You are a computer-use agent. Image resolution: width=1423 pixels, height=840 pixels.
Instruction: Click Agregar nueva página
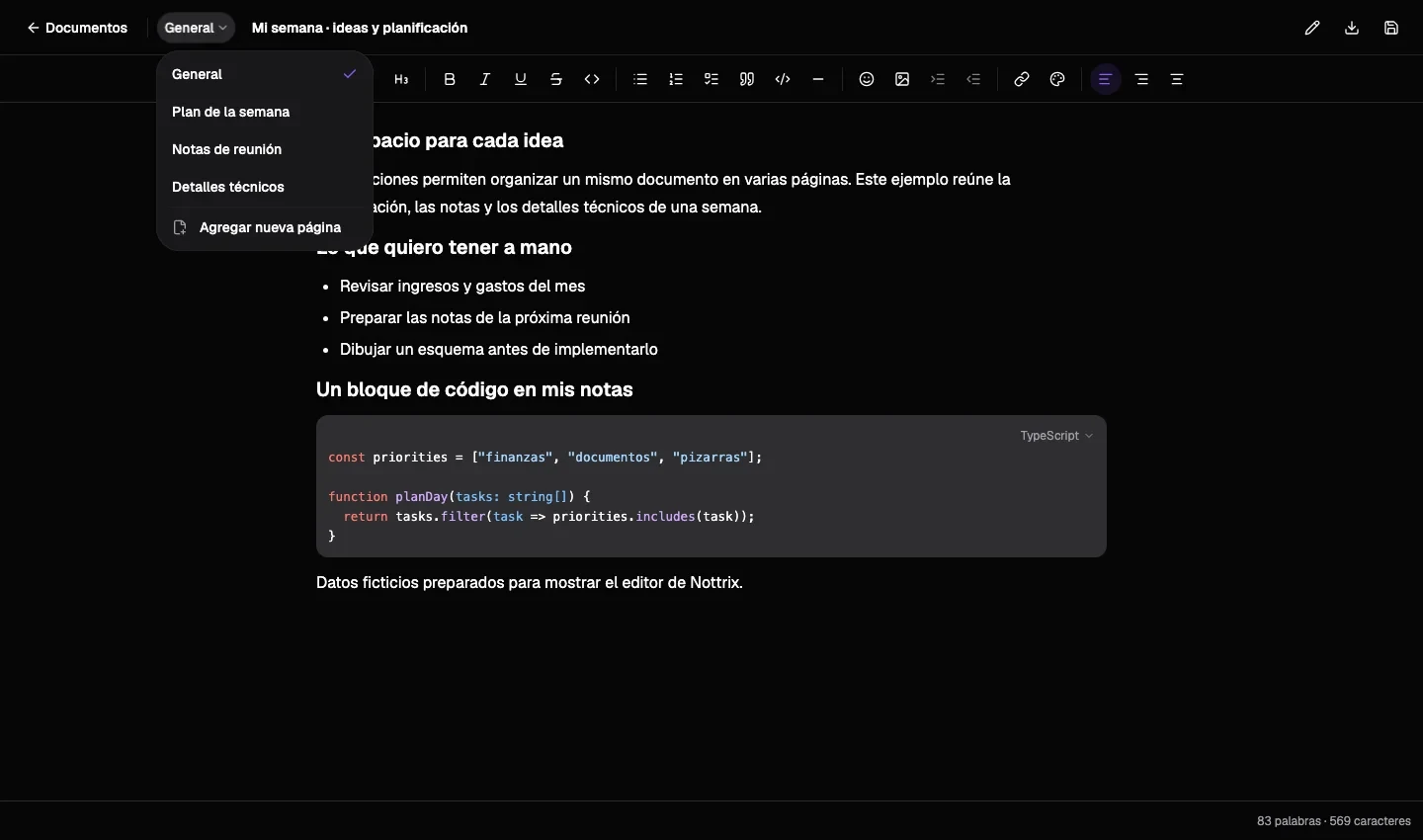(x=264, y=227)
